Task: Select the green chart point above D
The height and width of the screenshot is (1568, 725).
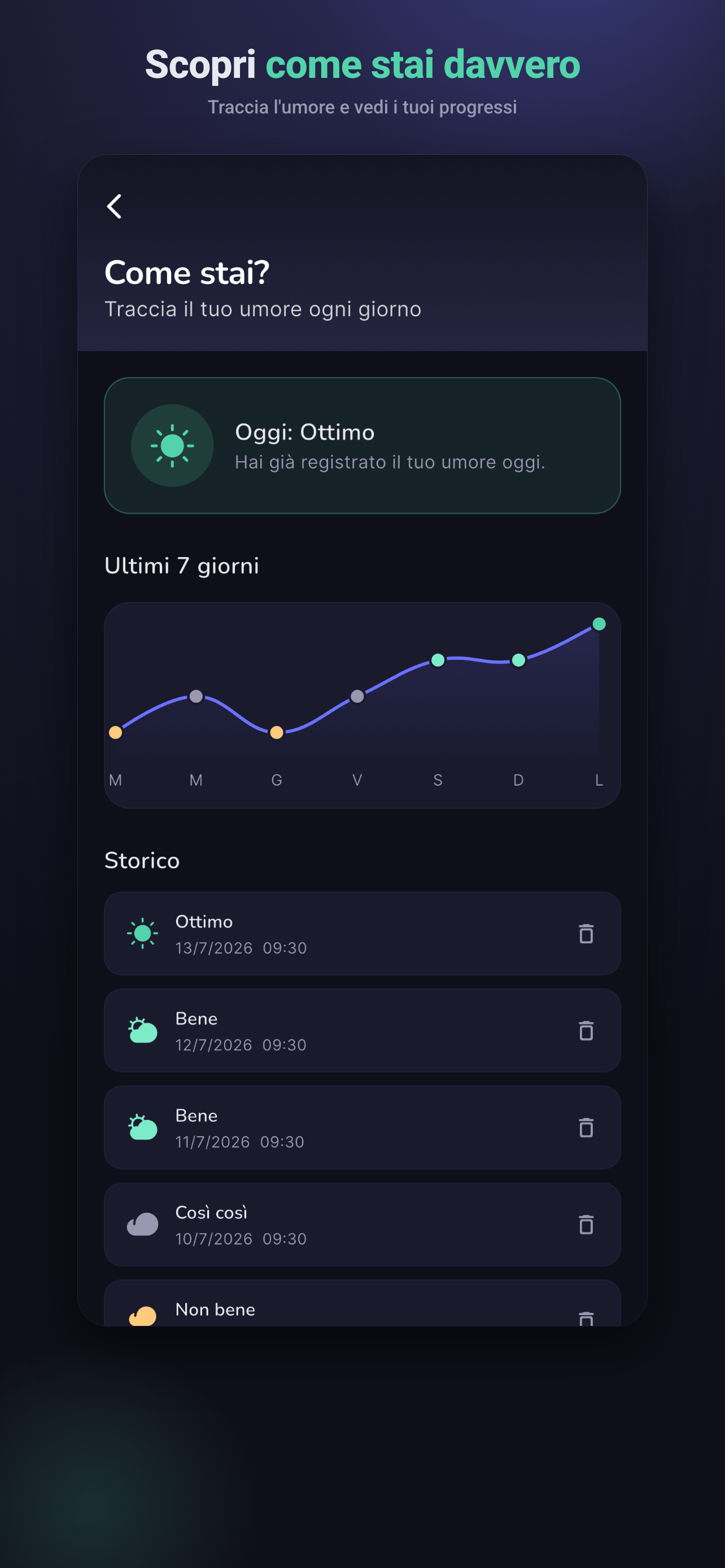Action: pyautogui.click(x=519, y=660)
